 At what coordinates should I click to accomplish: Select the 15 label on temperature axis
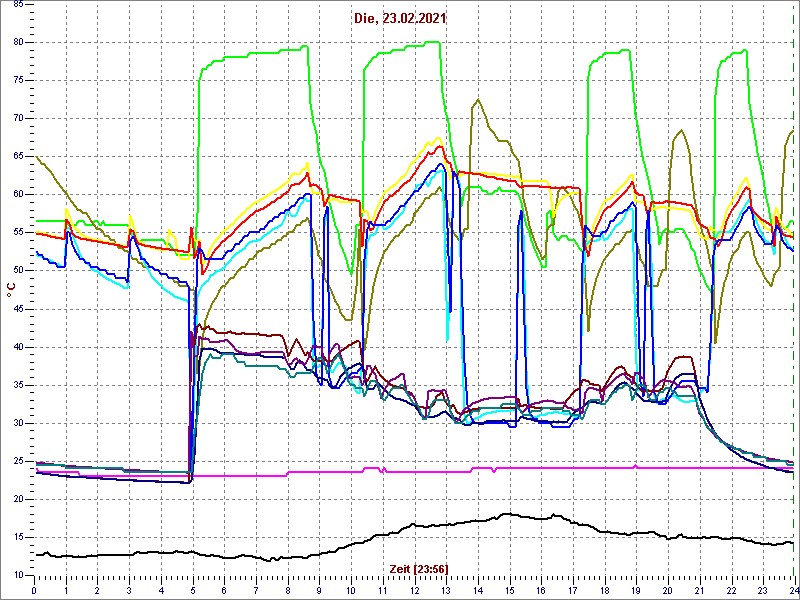pos(18,538)
